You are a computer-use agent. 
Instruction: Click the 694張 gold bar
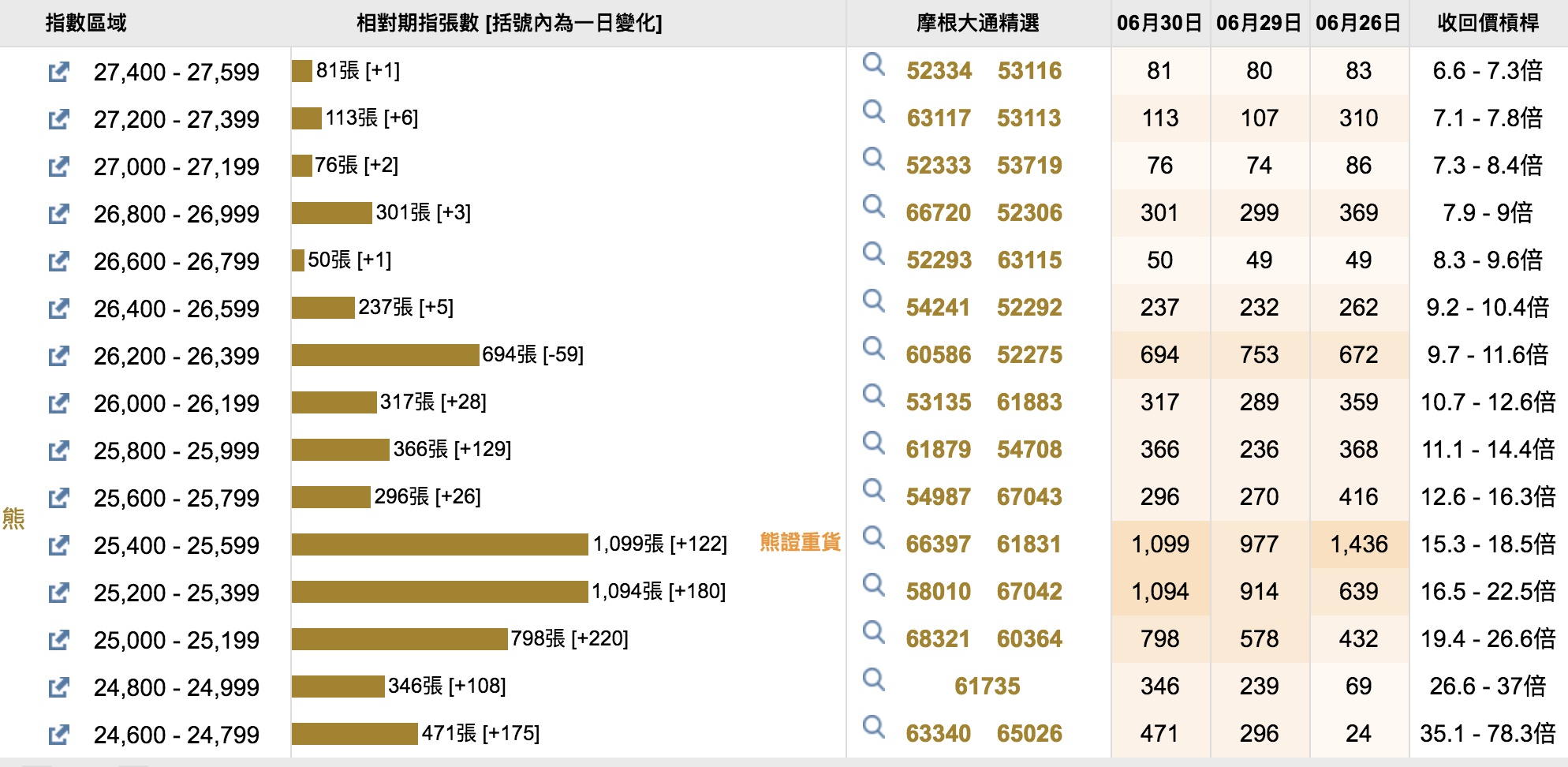(x=385, y=355)
